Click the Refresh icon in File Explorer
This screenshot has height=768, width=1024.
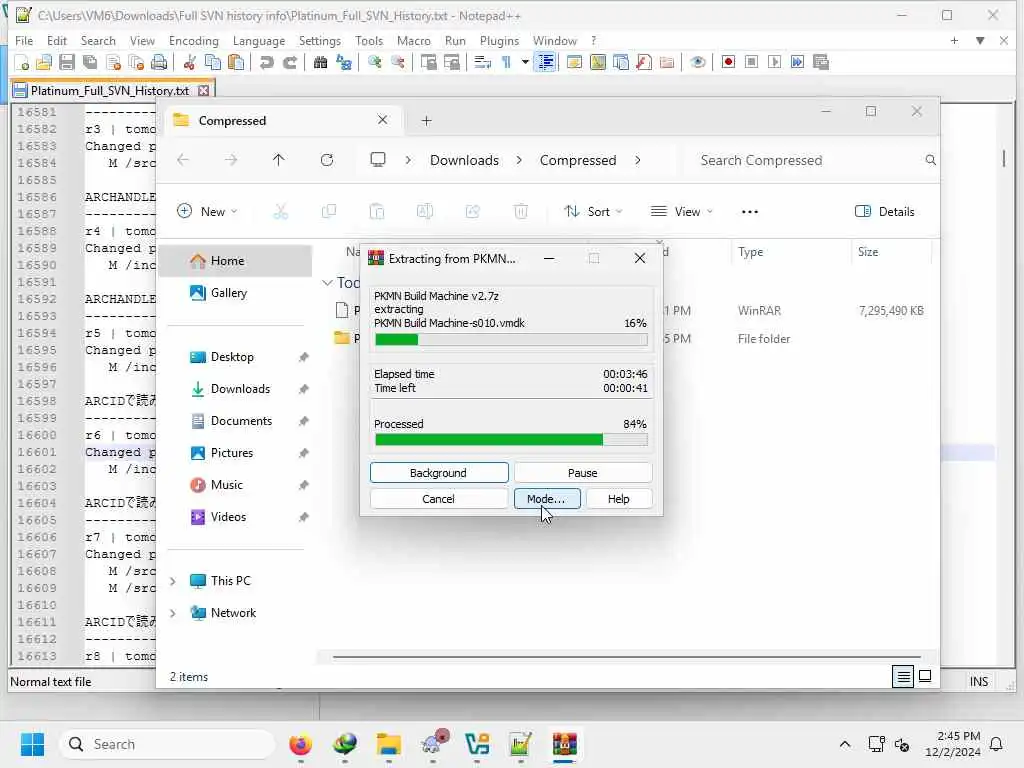pyautogui.click(x=327, y=160)
